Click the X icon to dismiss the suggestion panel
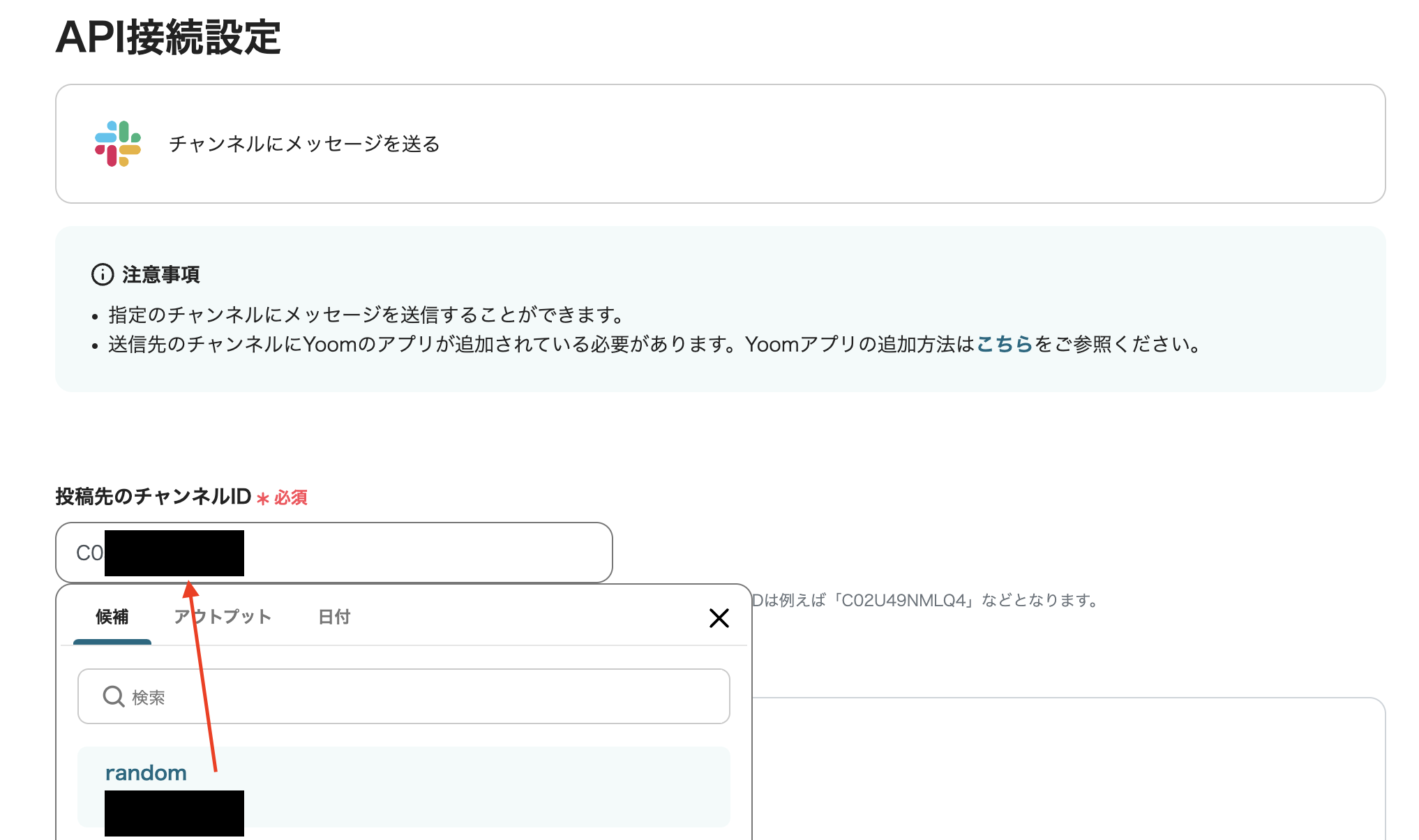Image resolution: width=1419 pixels, height=840 pixels. [x=719, y=618]
